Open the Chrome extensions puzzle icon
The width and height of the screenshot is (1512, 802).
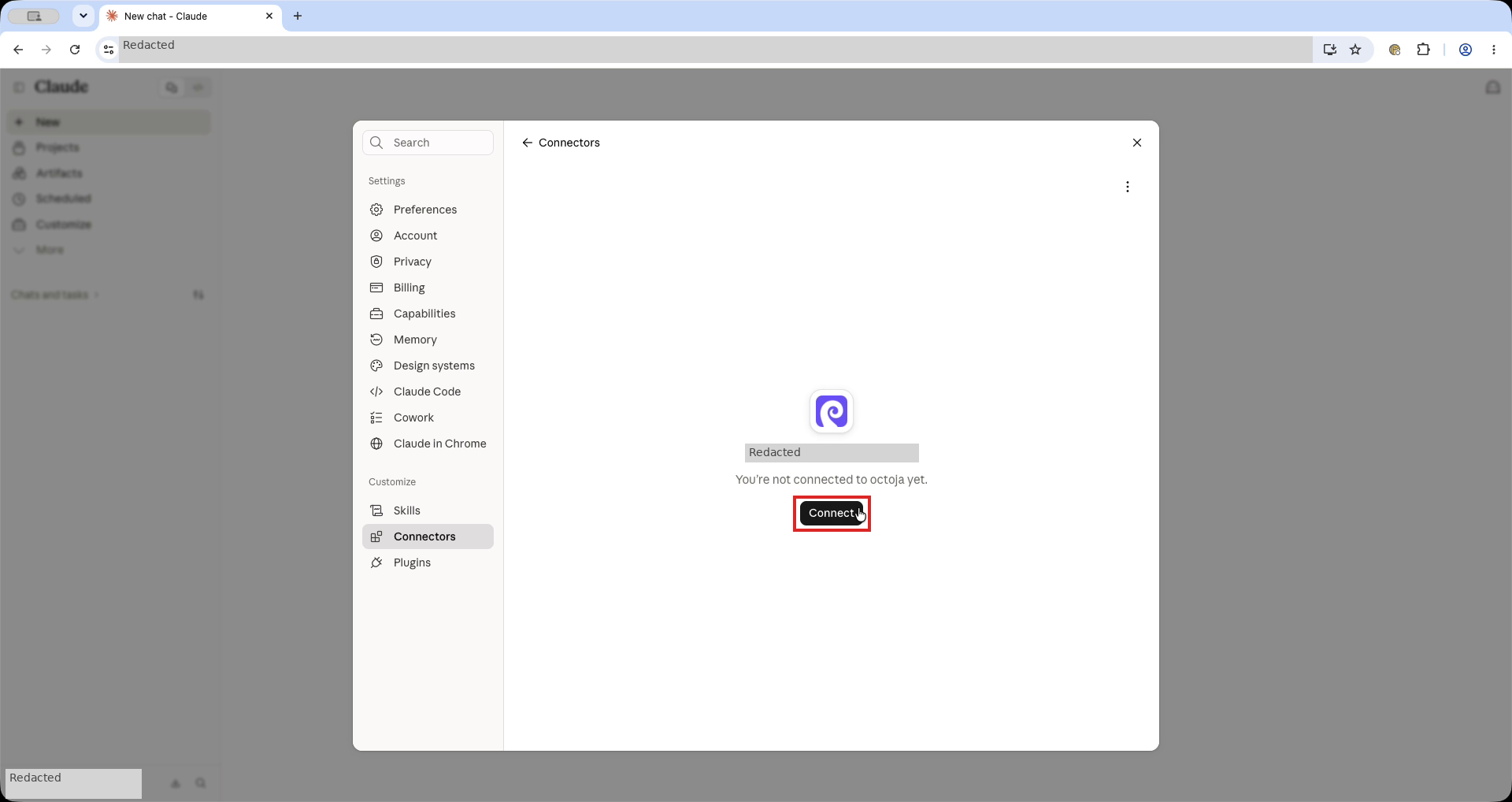click(x=1423, y=50)
